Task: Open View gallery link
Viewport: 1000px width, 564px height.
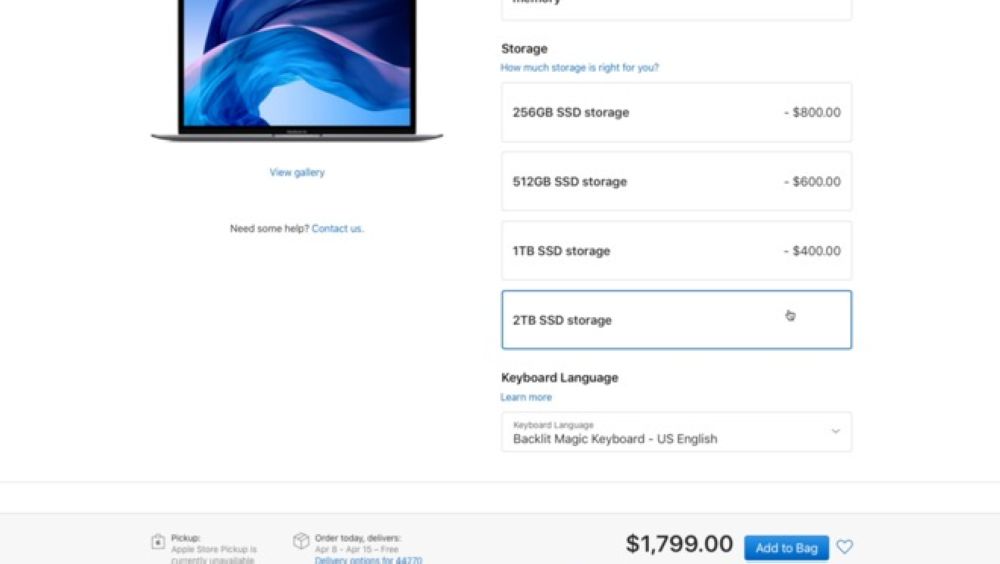Action: [297, 172]
